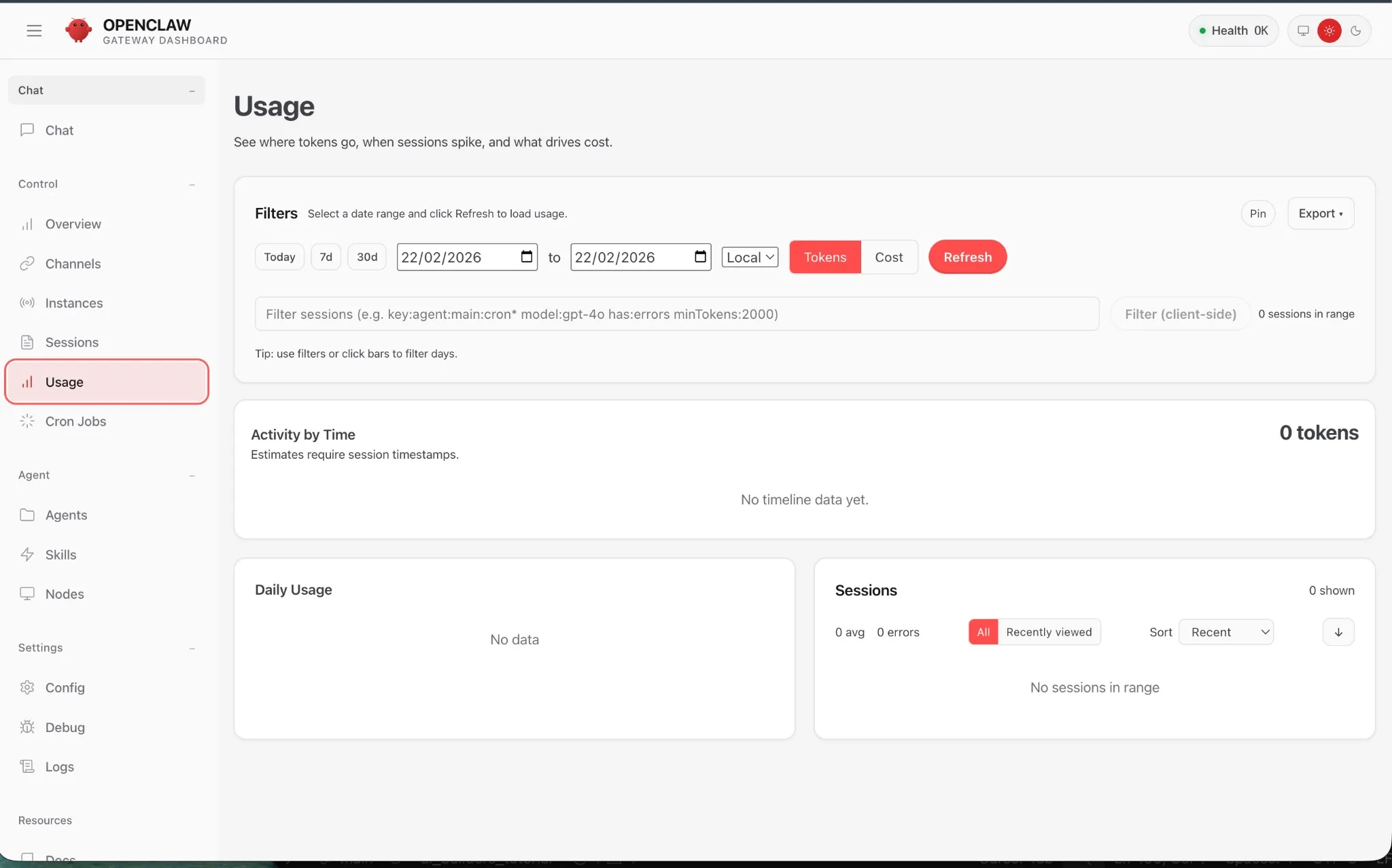Open the Local timezone dropdown
The height and width of the screenshot is (868, 1392).
click(x=750, y=257)
